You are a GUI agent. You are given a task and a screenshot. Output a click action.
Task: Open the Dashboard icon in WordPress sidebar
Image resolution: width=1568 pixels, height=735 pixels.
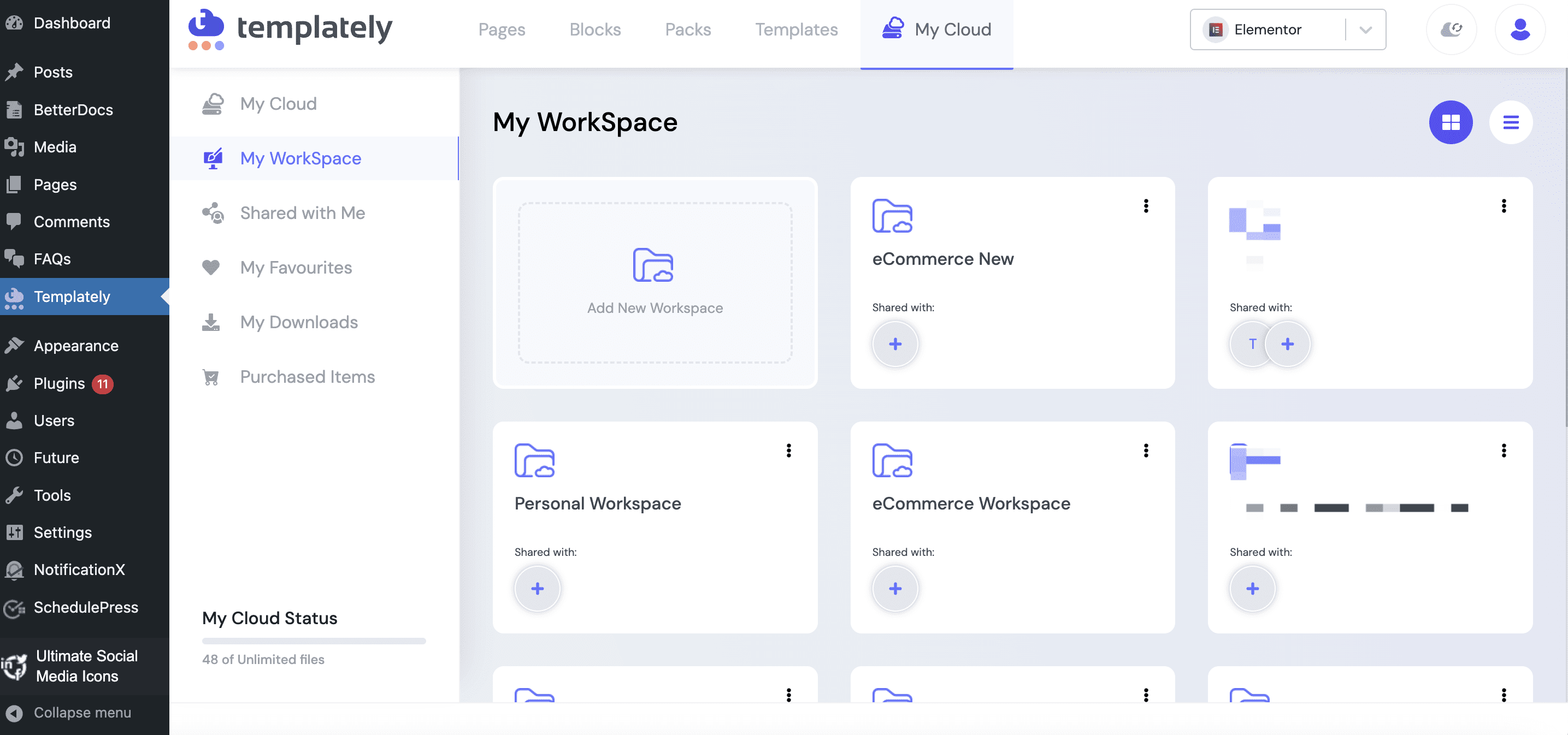14,23
